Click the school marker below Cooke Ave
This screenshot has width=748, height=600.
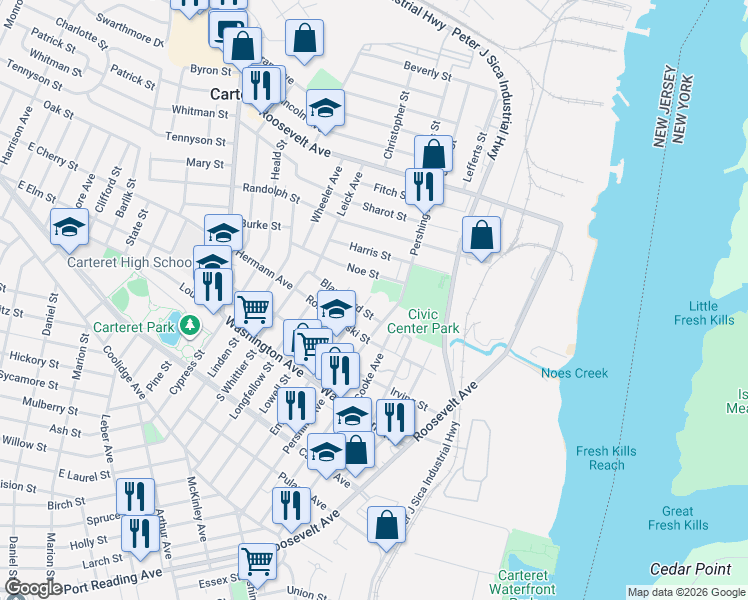click(353, 416)
